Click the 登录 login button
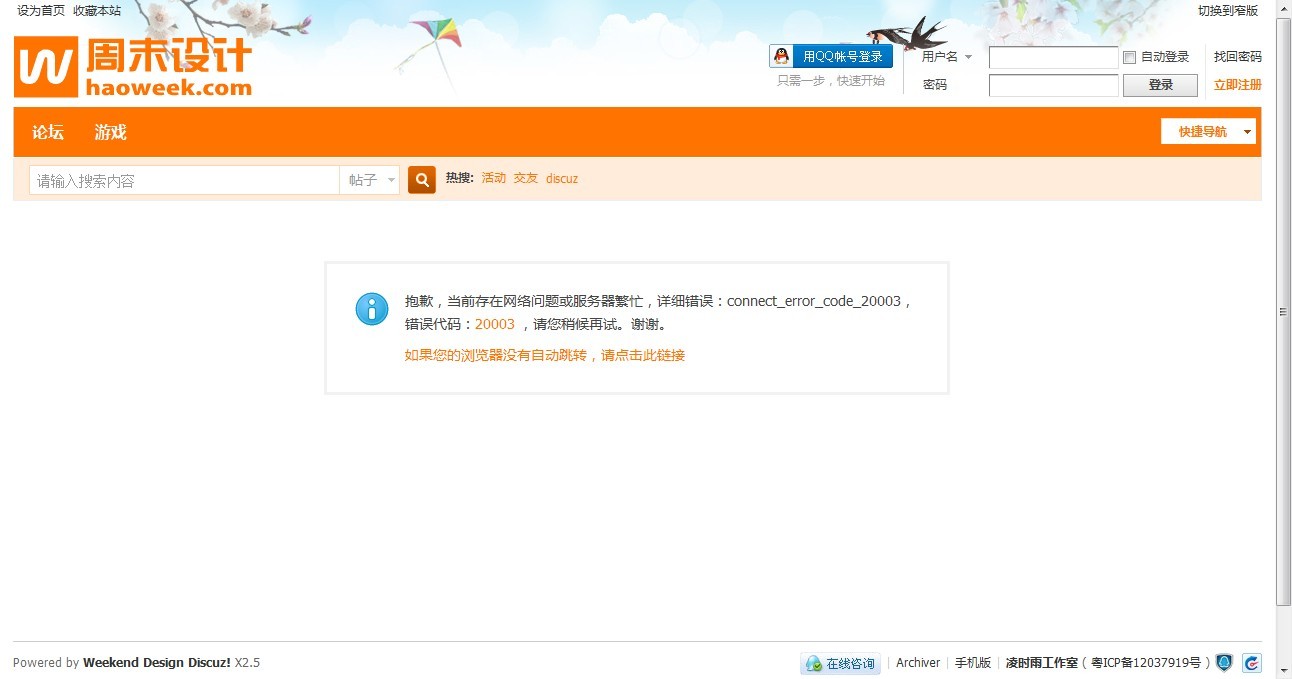This screenshot has width=1292, height=679. (x=1160, y=85)
